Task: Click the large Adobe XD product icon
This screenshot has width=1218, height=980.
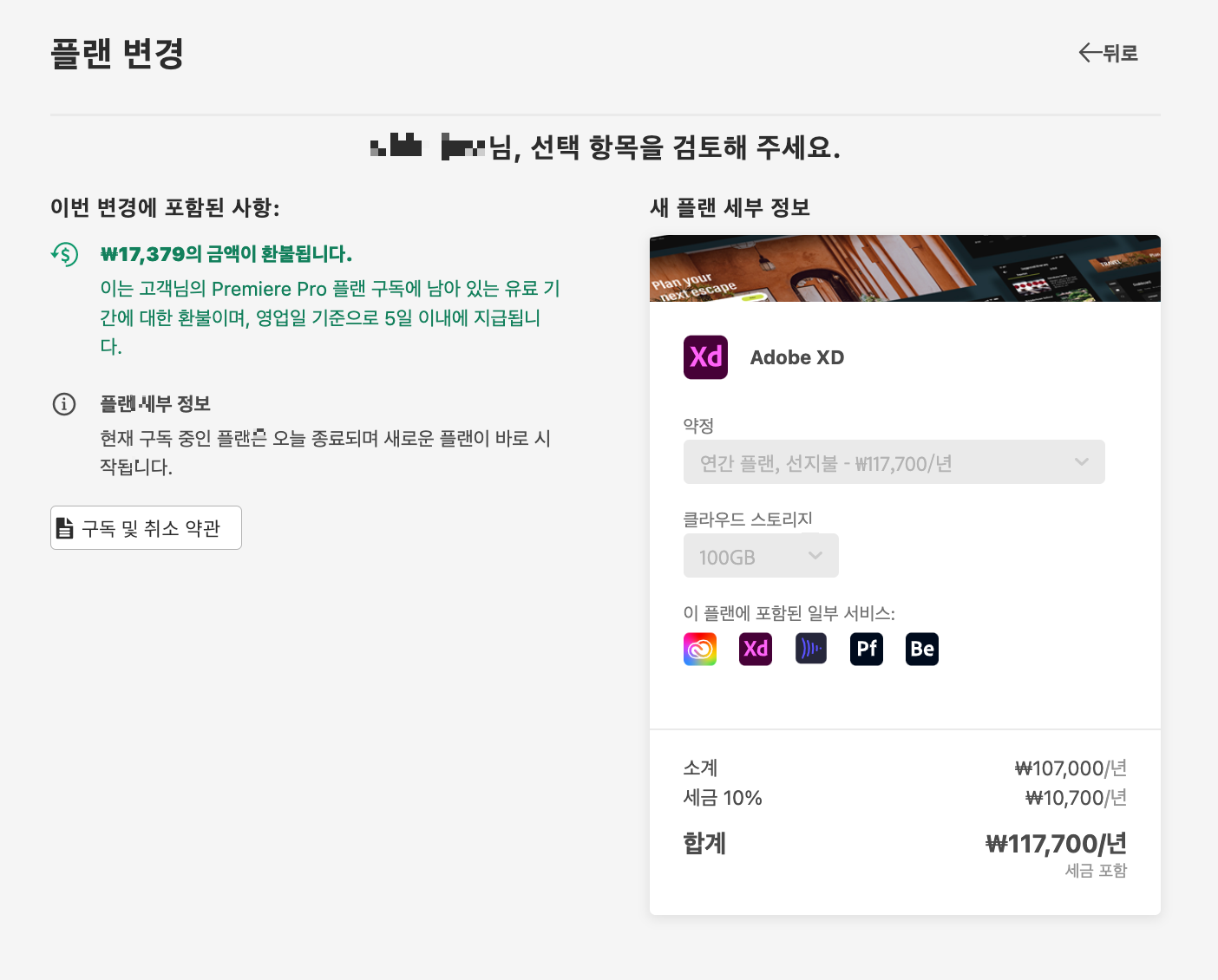Action: [x=705, y=357]
